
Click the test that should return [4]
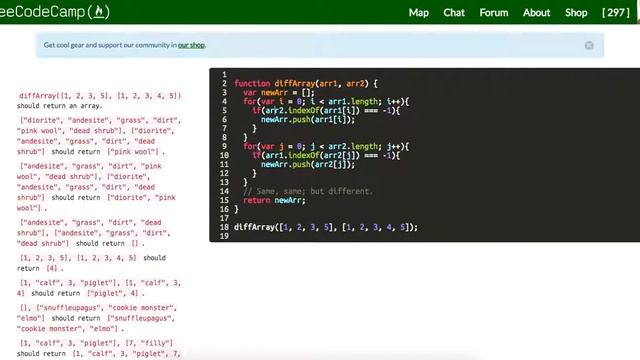point(91,263)
